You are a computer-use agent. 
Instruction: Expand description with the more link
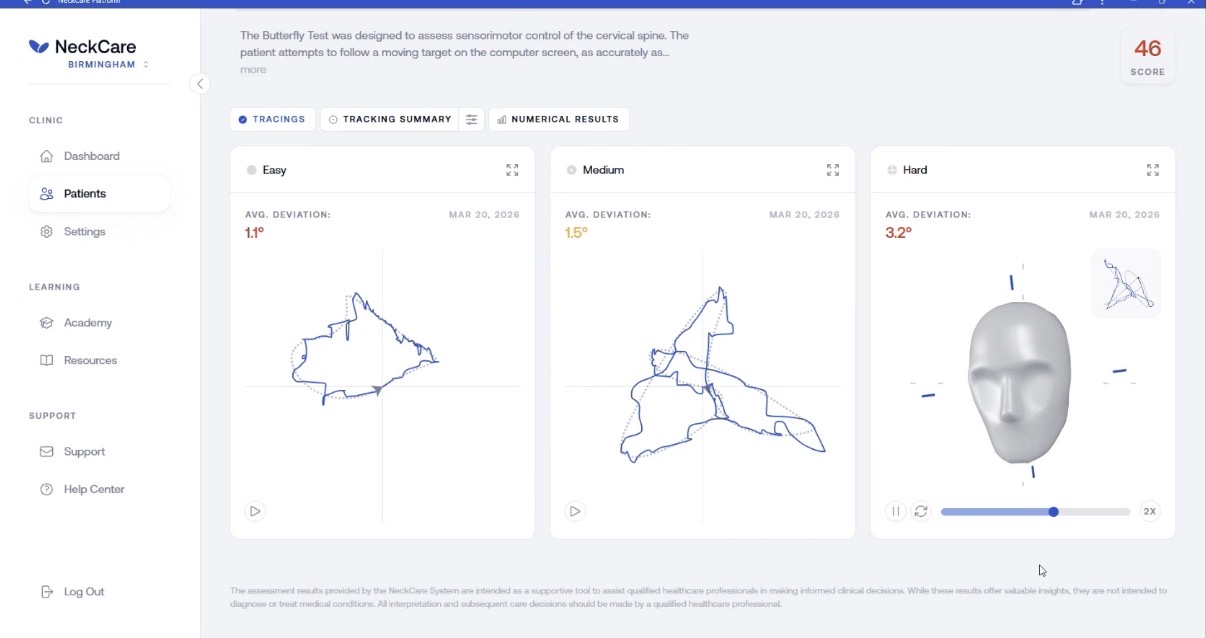pyautogui.click(x=253, y=70)
